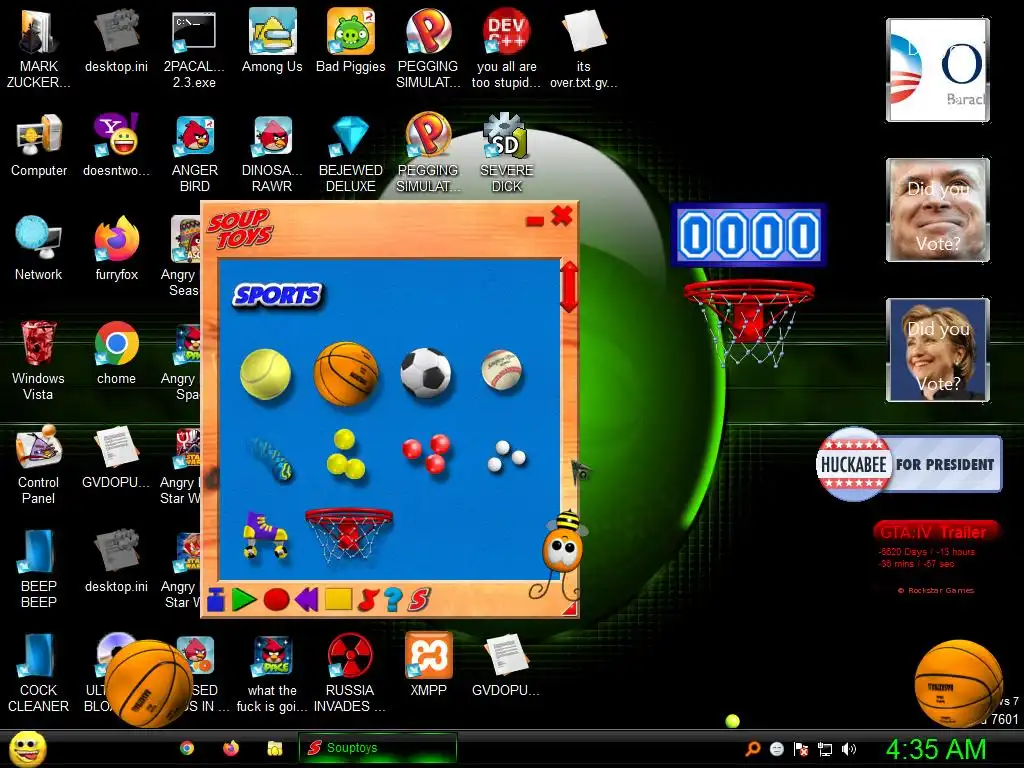Click the Huckabee For President badge

[908, 464]
